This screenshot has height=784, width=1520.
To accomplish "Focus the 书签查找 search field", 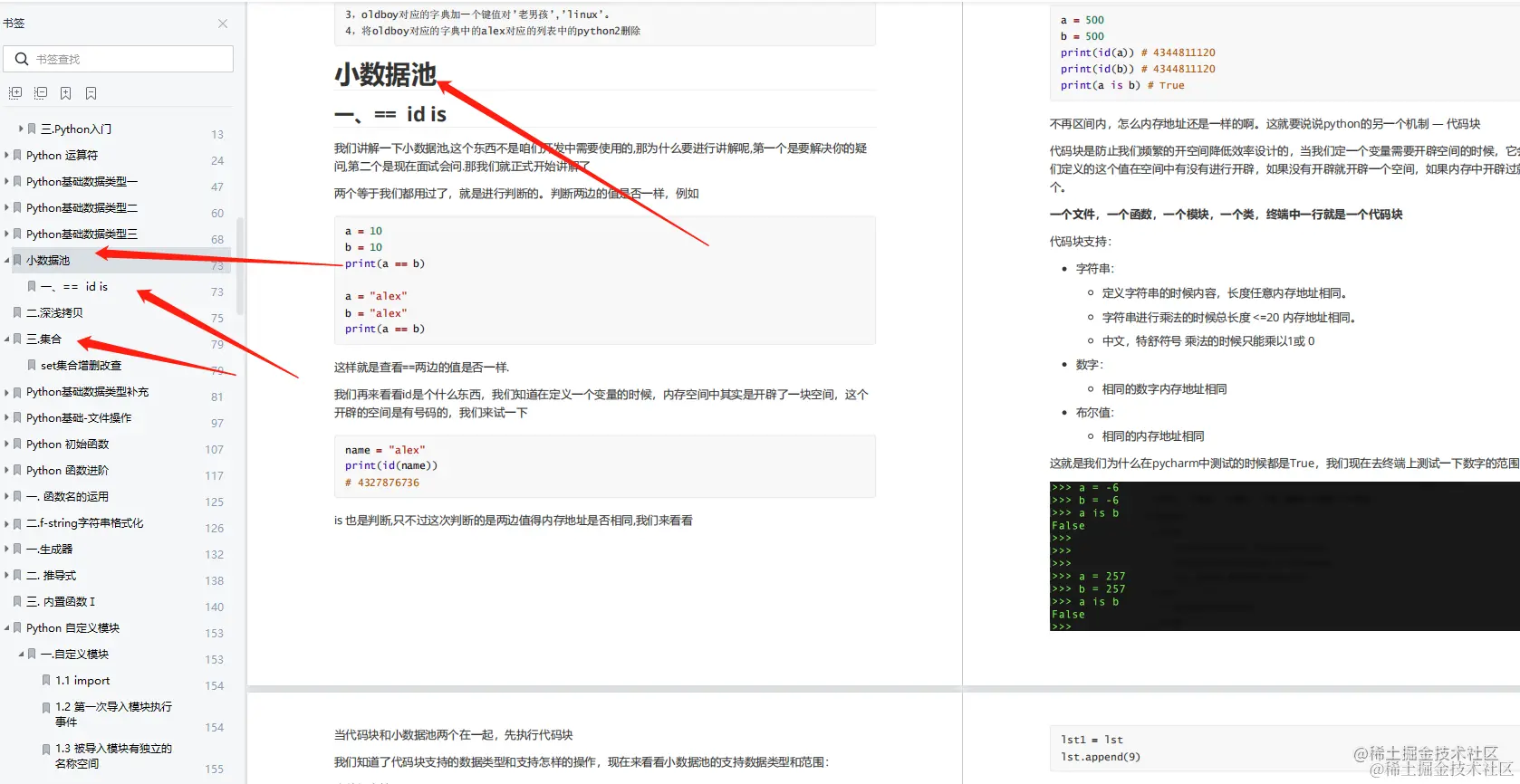I will coord(119,59).
